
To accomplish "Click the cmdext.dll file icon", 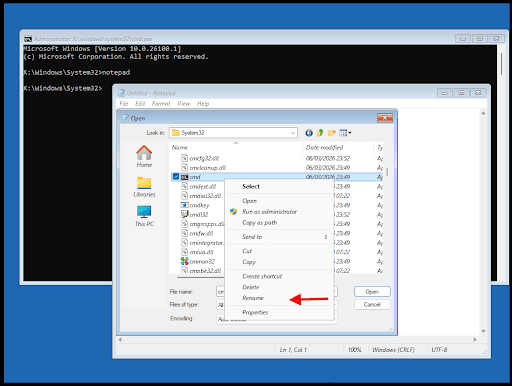I will [184, 186].
